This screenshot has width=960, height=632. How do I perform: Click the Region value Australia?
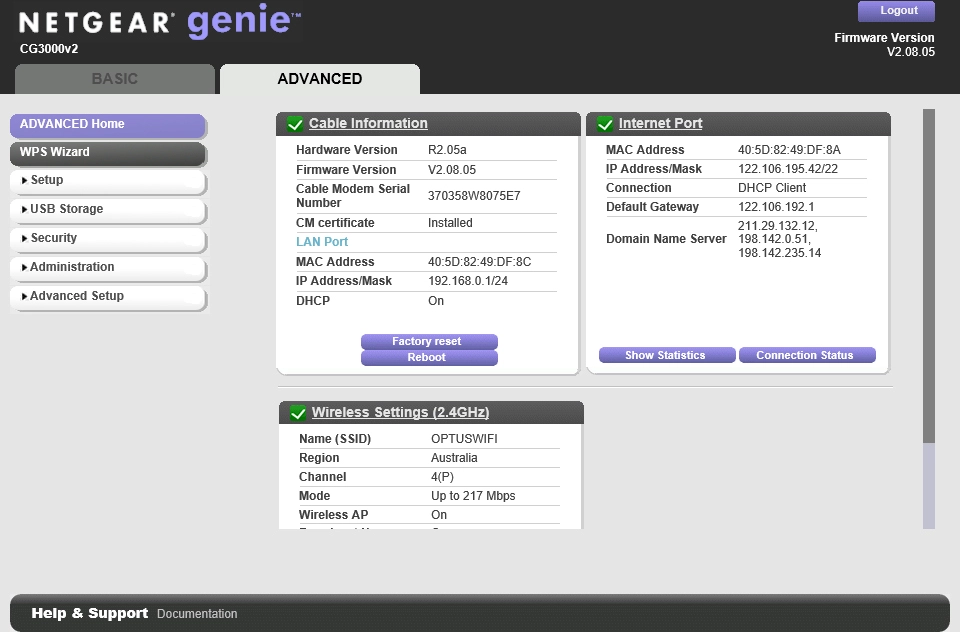[454, 458]
